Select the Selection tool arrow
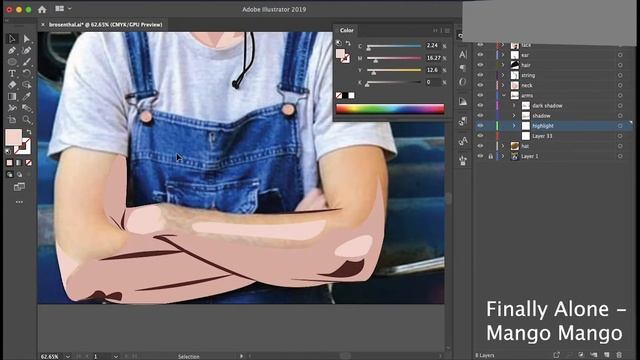The image size is (640, 360). [x=12, y=38]
